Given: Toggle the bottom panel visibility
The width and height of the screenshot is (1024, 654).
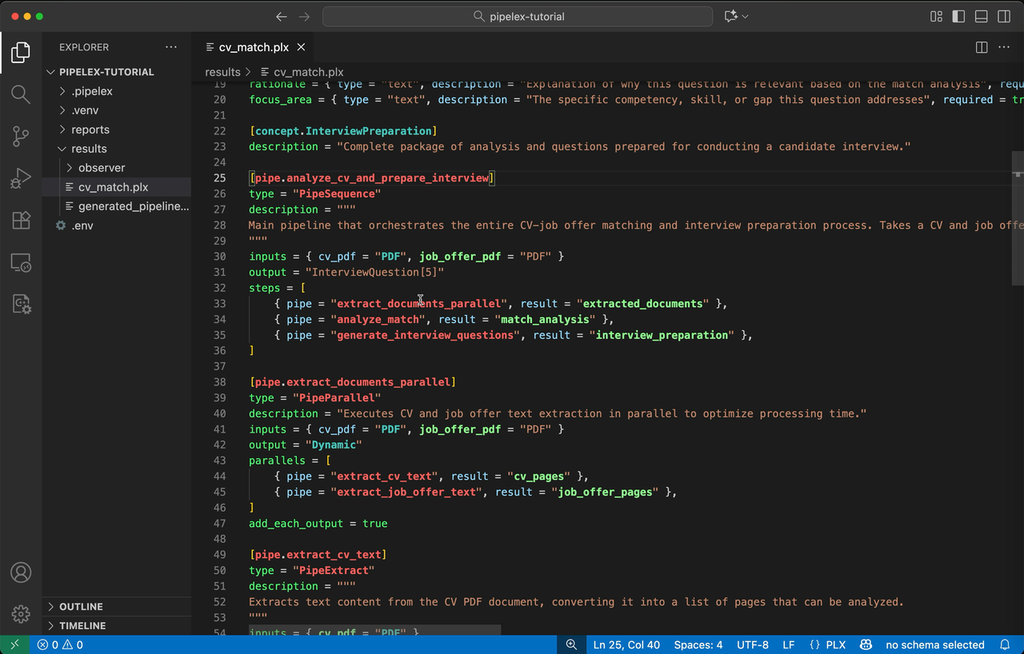Looking at the screenshot, I should coord(981,16).
